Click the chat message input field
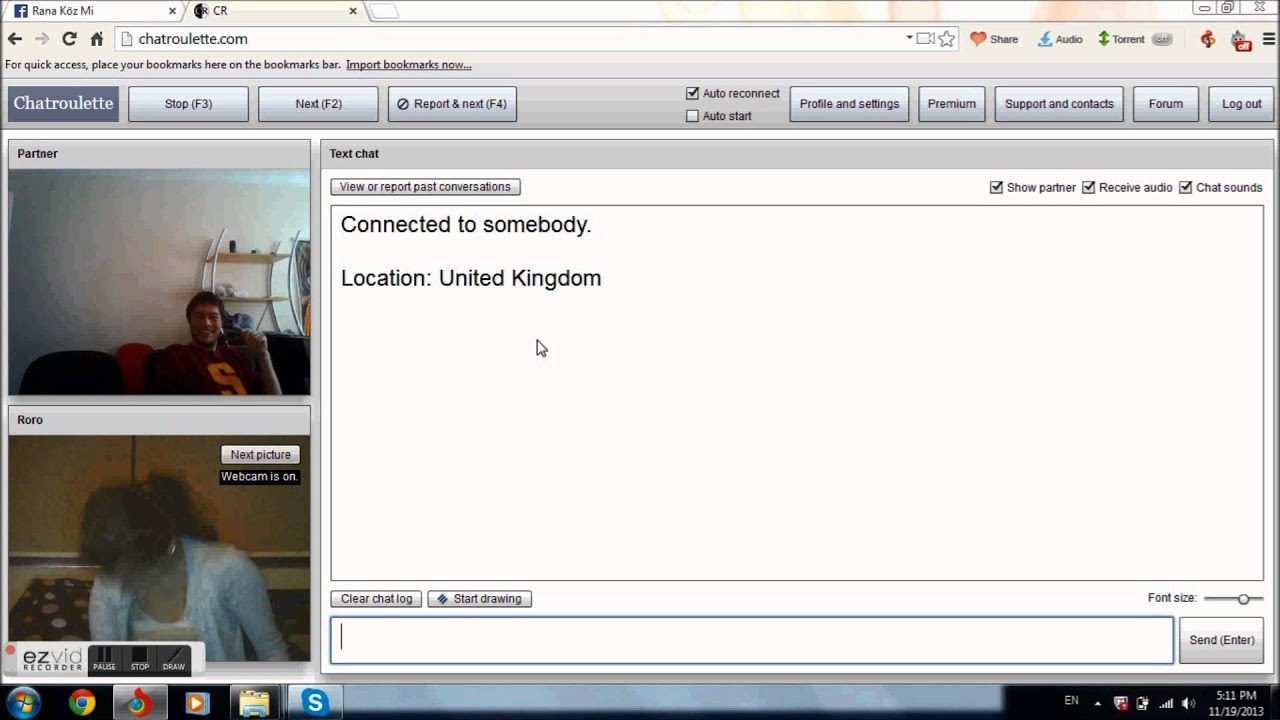The width and height of the screenshot is (1280, 720). pos(752,640)
